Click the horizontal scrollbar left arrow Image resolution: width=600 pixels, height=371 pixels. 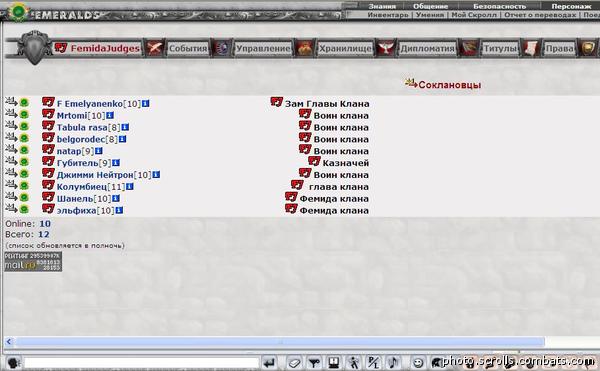click(x=9, y=342)
